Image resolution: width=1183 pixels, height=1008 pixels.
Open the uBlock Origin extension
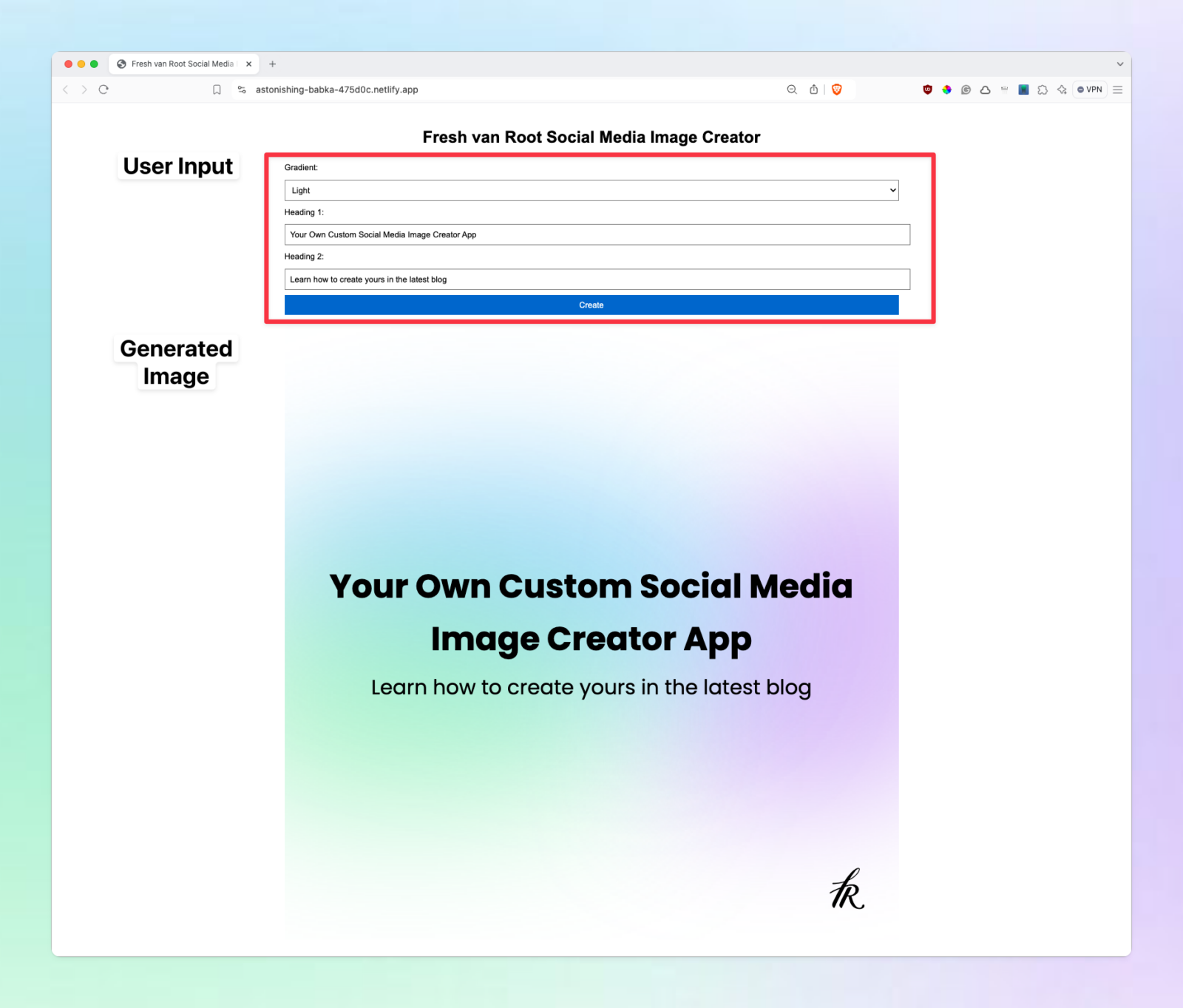pyautogui.click(x=927, y=89)
